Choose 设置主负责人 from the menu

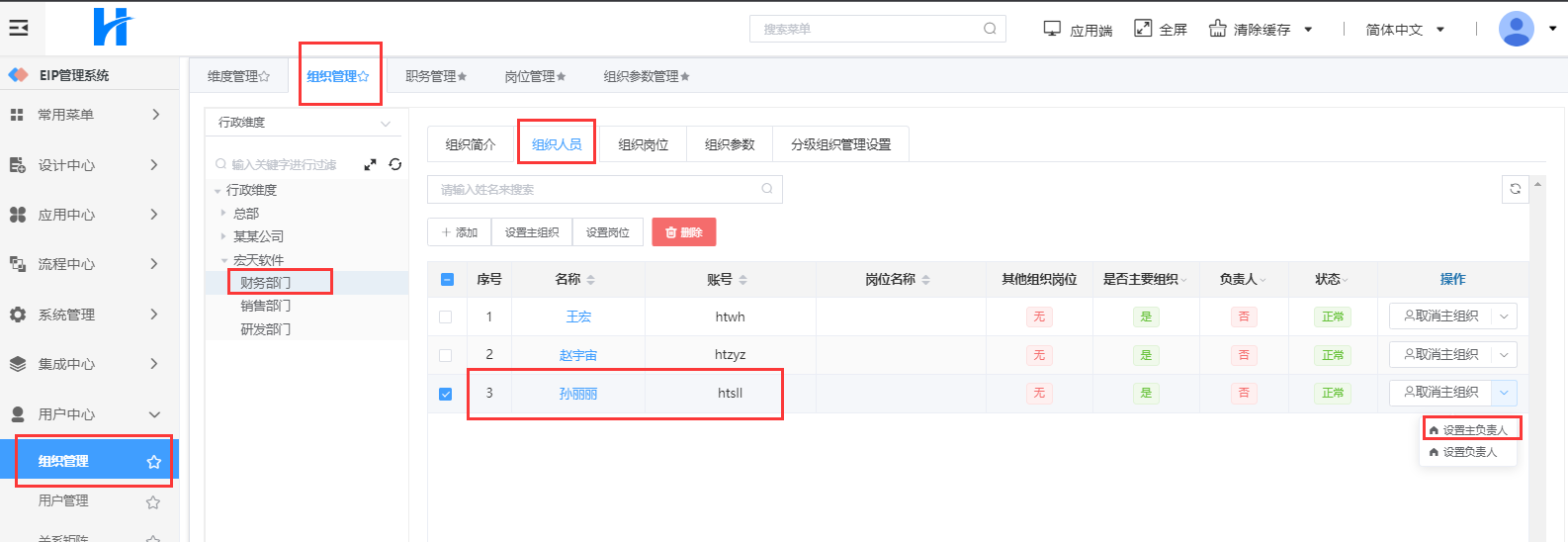(x=1468, y=430)
